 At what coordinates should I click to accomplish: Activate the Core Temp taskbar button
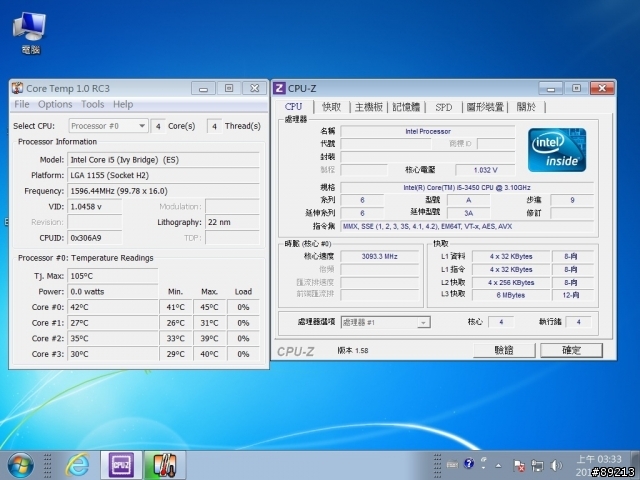coord(164,465)
